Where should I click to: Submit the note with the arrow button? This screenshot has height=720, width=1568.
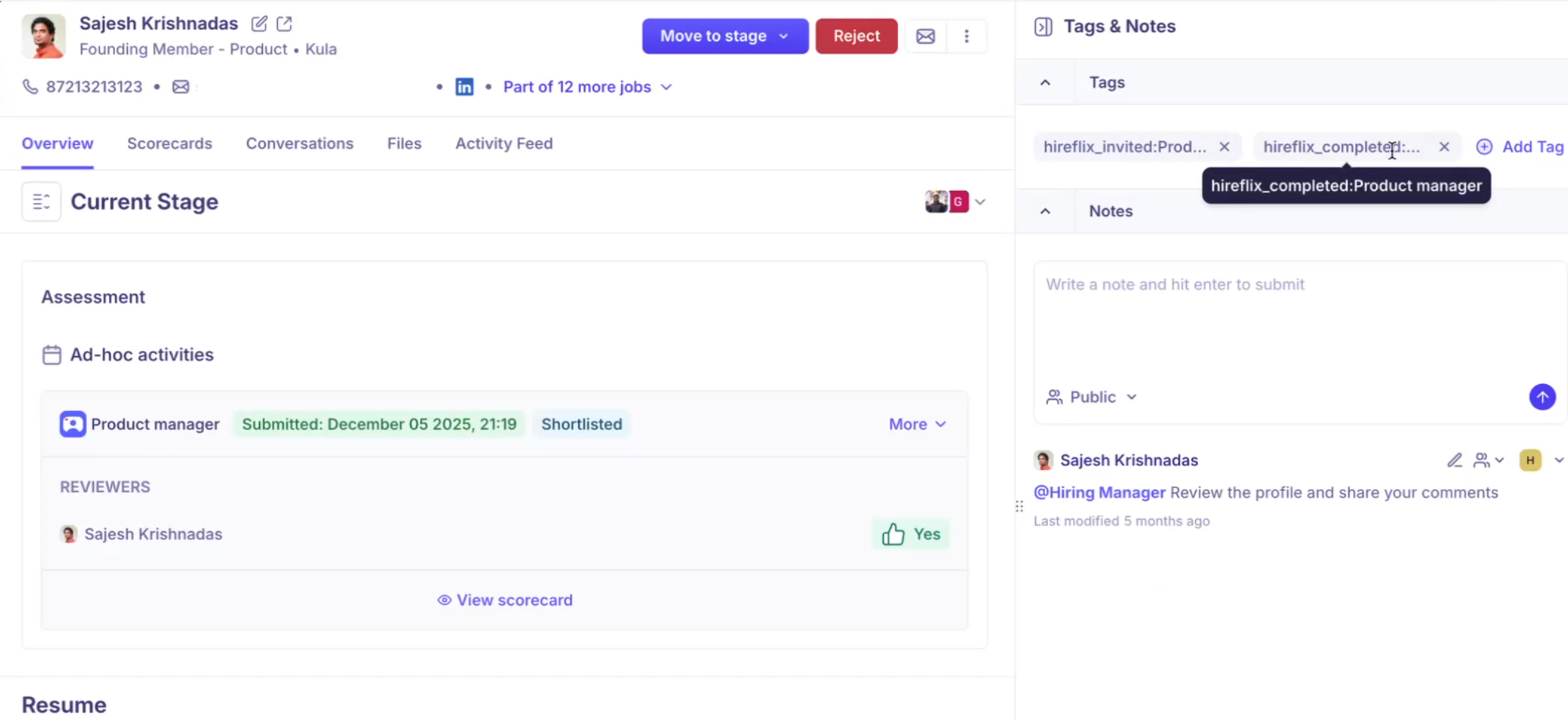coord(1542,397)
